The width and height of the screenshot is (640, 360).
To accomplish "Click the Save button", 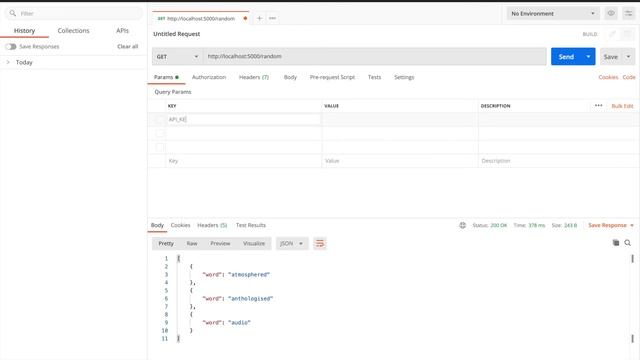I will (x=611, y=56).
